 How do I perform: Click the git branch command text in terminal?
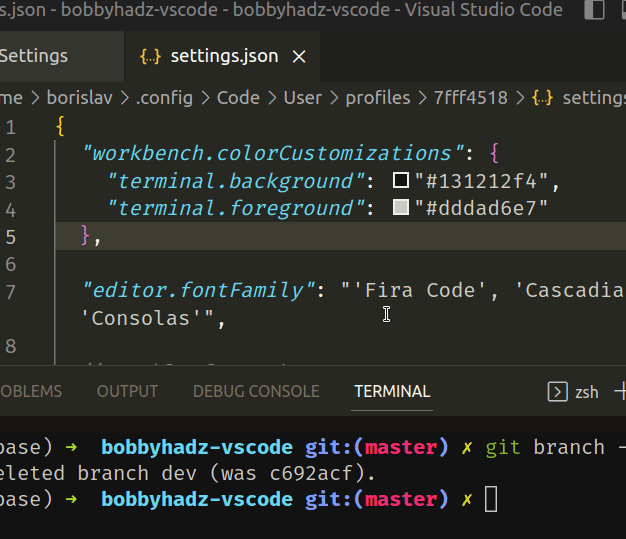coord(555,447)
